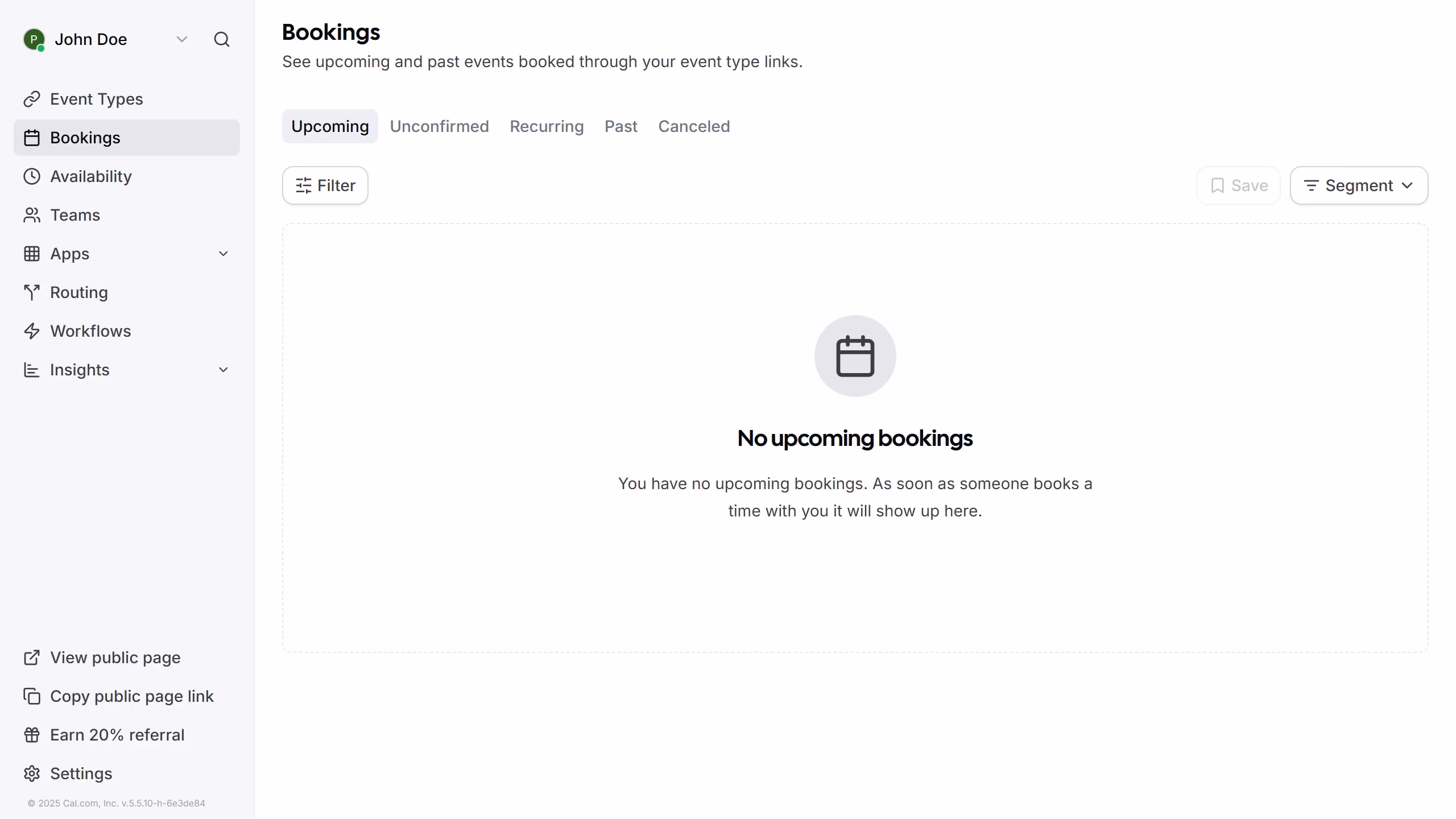Click the Save button label
This screenshot has width=1456, height=819.
1250,185
